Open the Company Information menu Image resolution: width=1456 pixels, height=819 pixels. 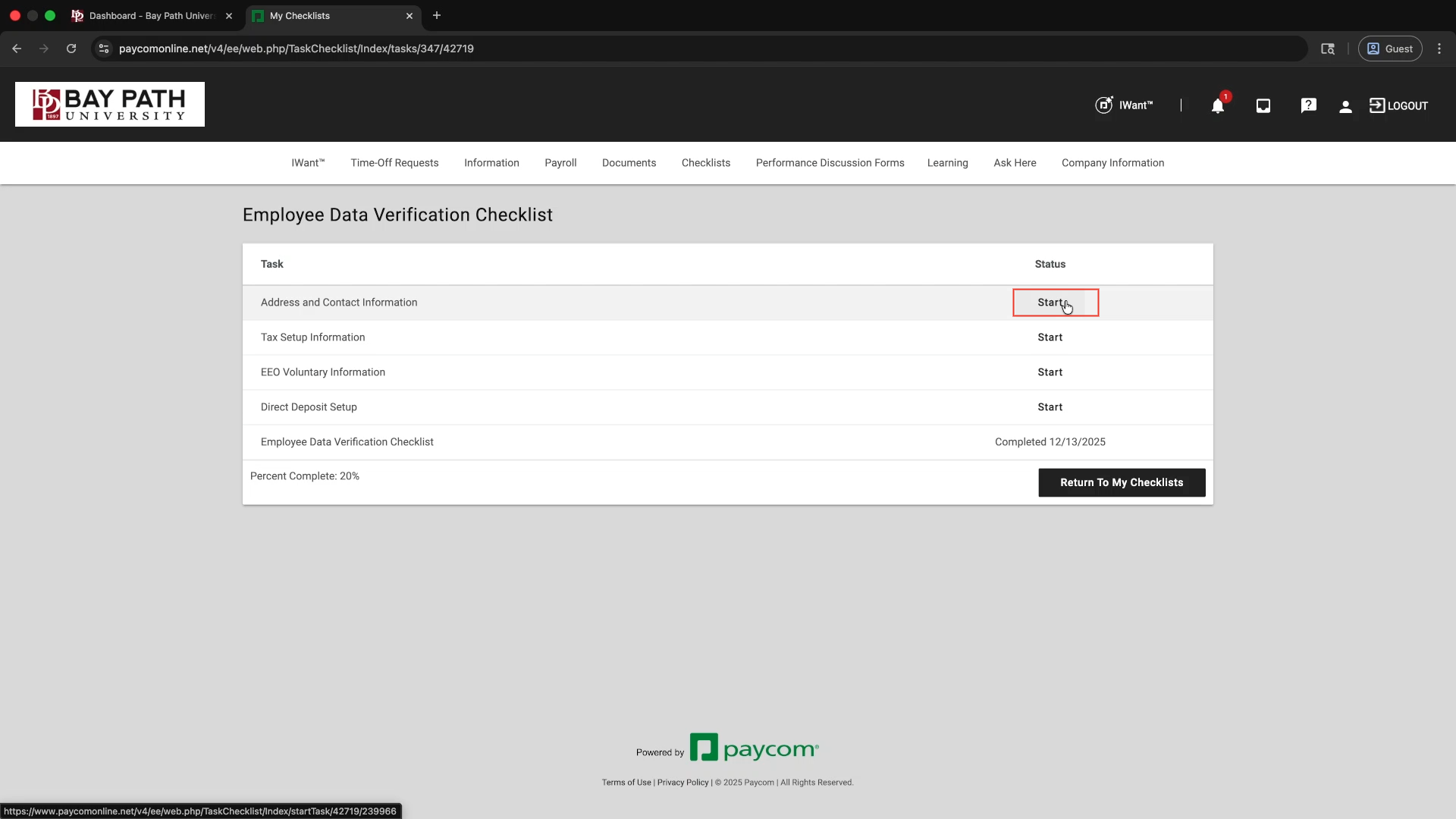tap(1112, 163)
